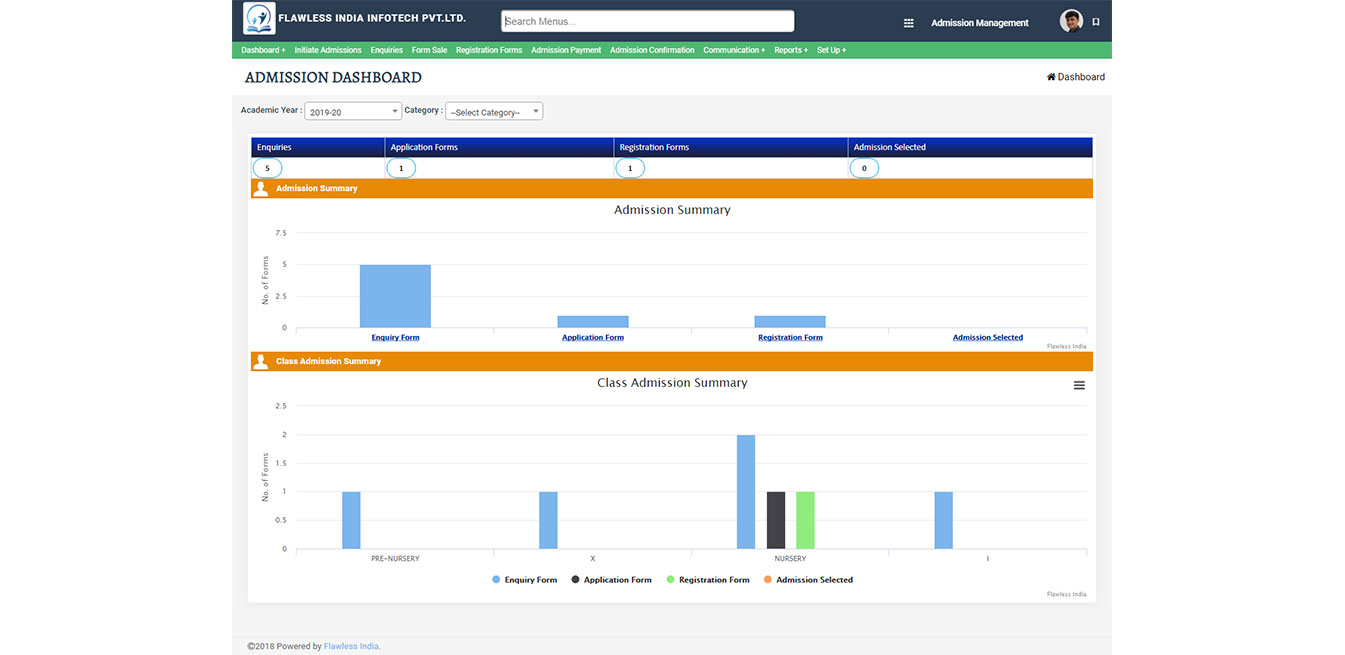Open the Class Admission Summary chart hamburger menu
The width and height of the screenshot is (1345, 655).
pyautogui.click(x=1079, y=385)
